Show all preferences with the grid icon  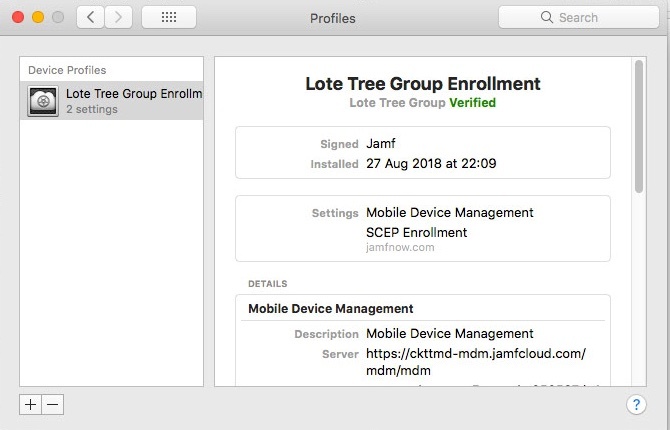pos(169,17)
